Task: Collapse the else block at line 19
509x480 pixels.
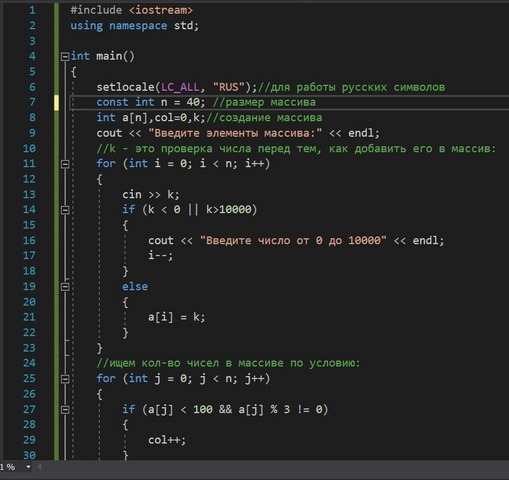Action: (x=65, y=287)
